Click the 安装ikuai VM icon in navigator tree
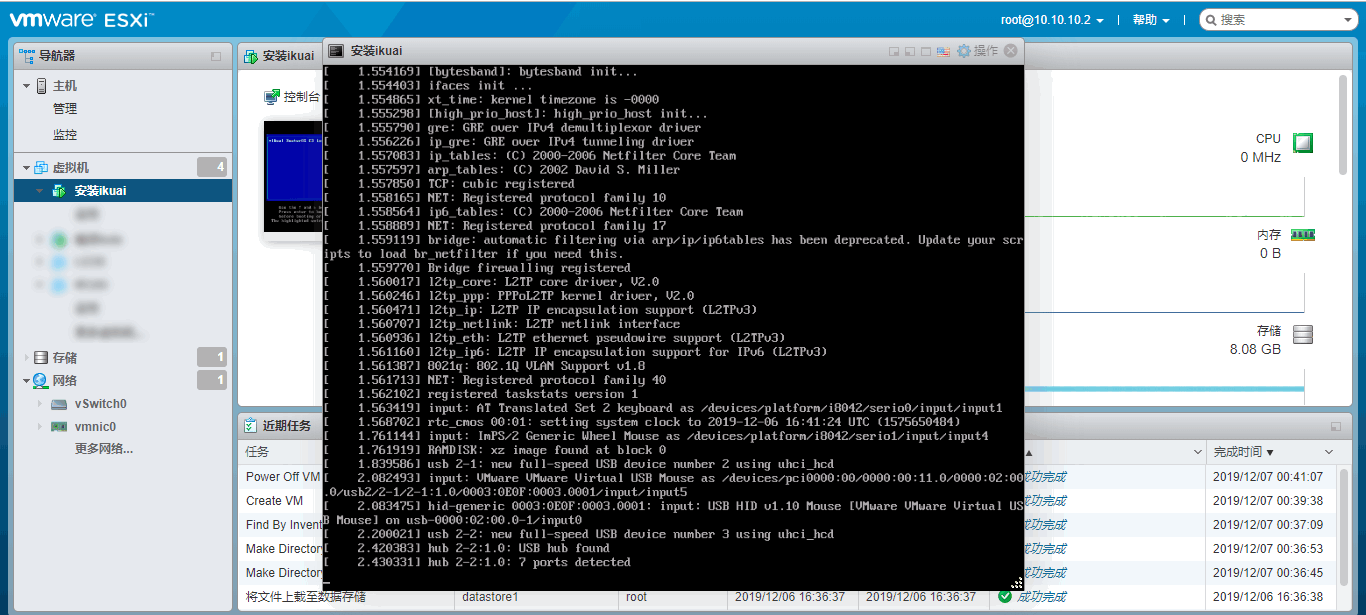Viewport: 1366px width, 615px height. point(59,190)
